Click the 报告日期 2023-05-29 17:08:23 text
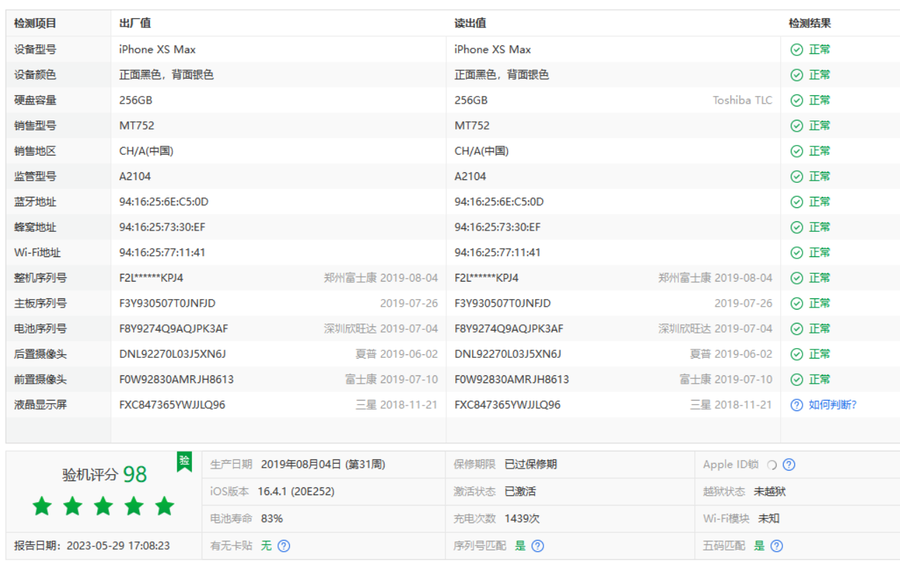Screen dimensions: 900x575 coord(92,546)
